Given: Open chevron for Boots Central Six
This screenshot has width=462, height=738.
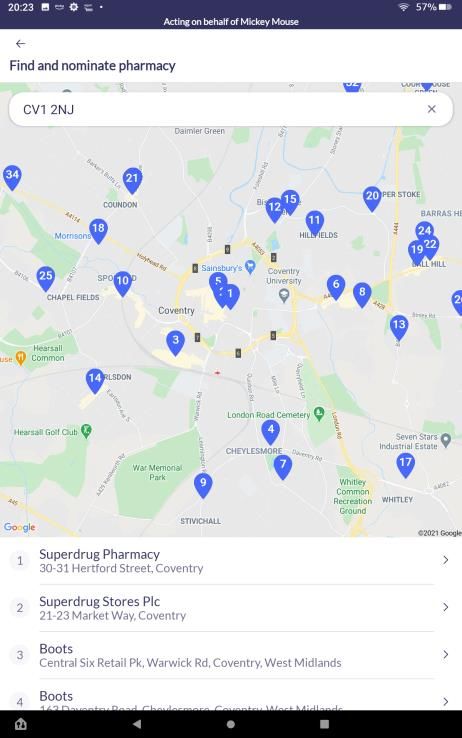Looking at the screenshot, I should pos(445,655).
